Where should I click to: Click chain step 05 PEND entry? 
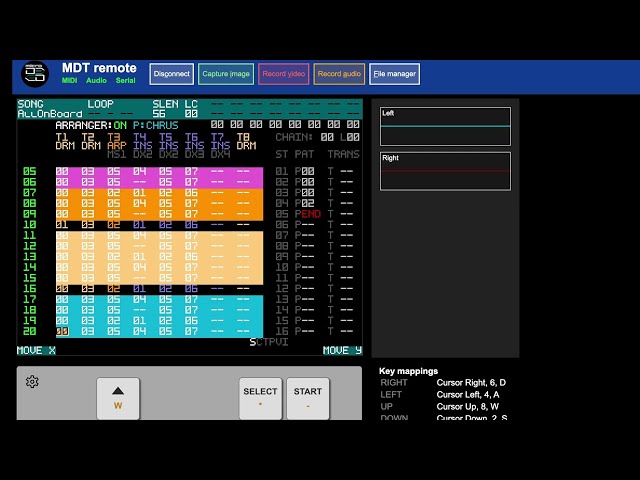[308, 214]
